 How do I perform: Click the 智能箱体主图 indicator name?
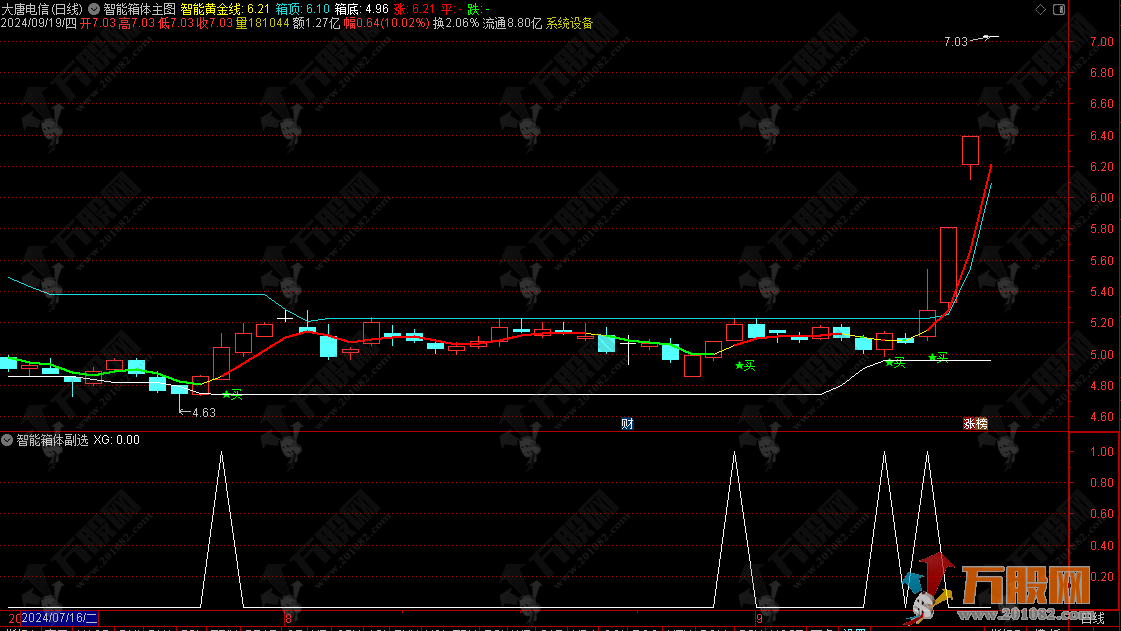pyautogui.click(x=139, y=9)
